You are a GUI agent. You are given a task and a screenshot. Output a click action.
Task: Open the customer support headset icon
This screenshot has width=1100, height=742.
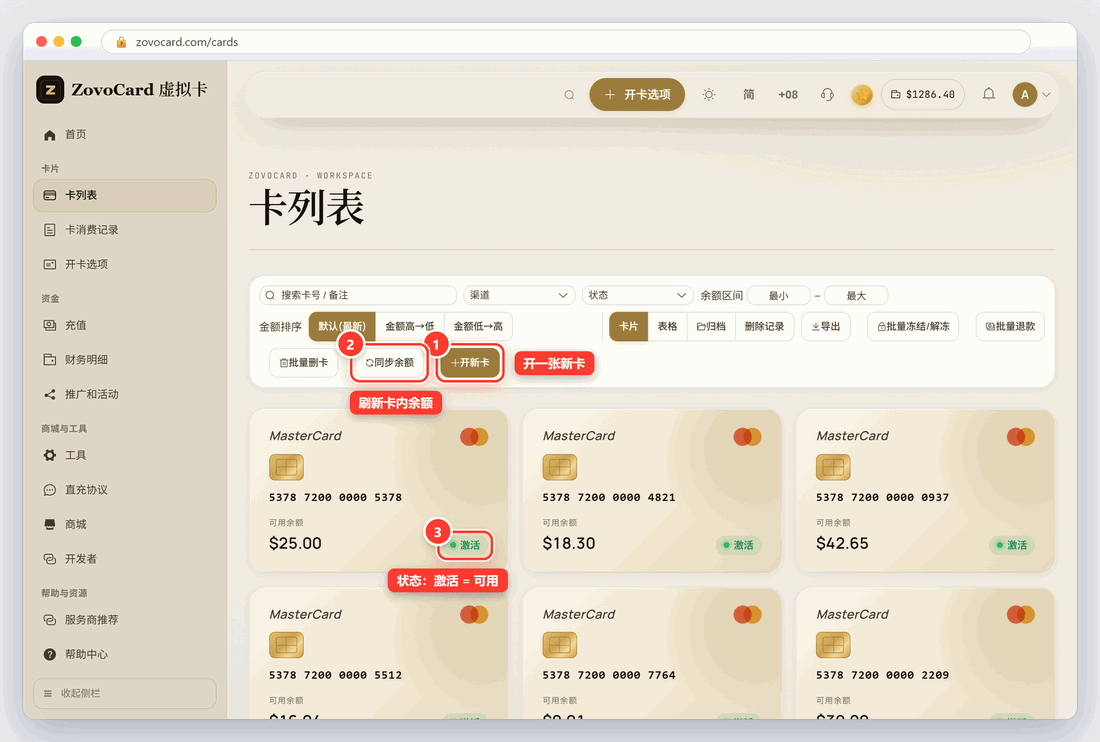(827, 95)
